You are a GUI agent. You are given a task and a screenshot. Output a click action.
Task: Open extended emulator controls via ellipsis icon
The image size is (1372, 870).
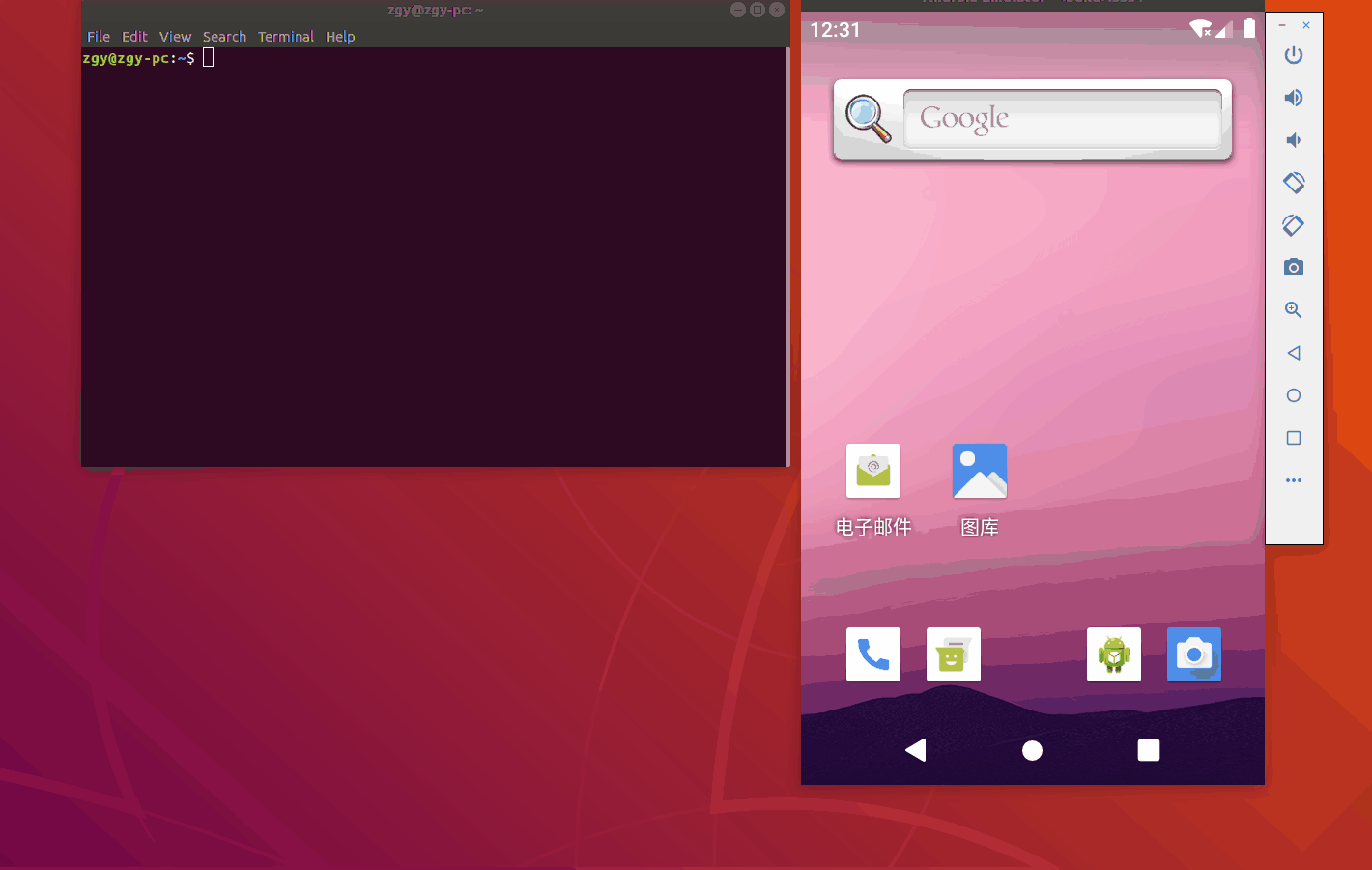[x=1294, y=479]
